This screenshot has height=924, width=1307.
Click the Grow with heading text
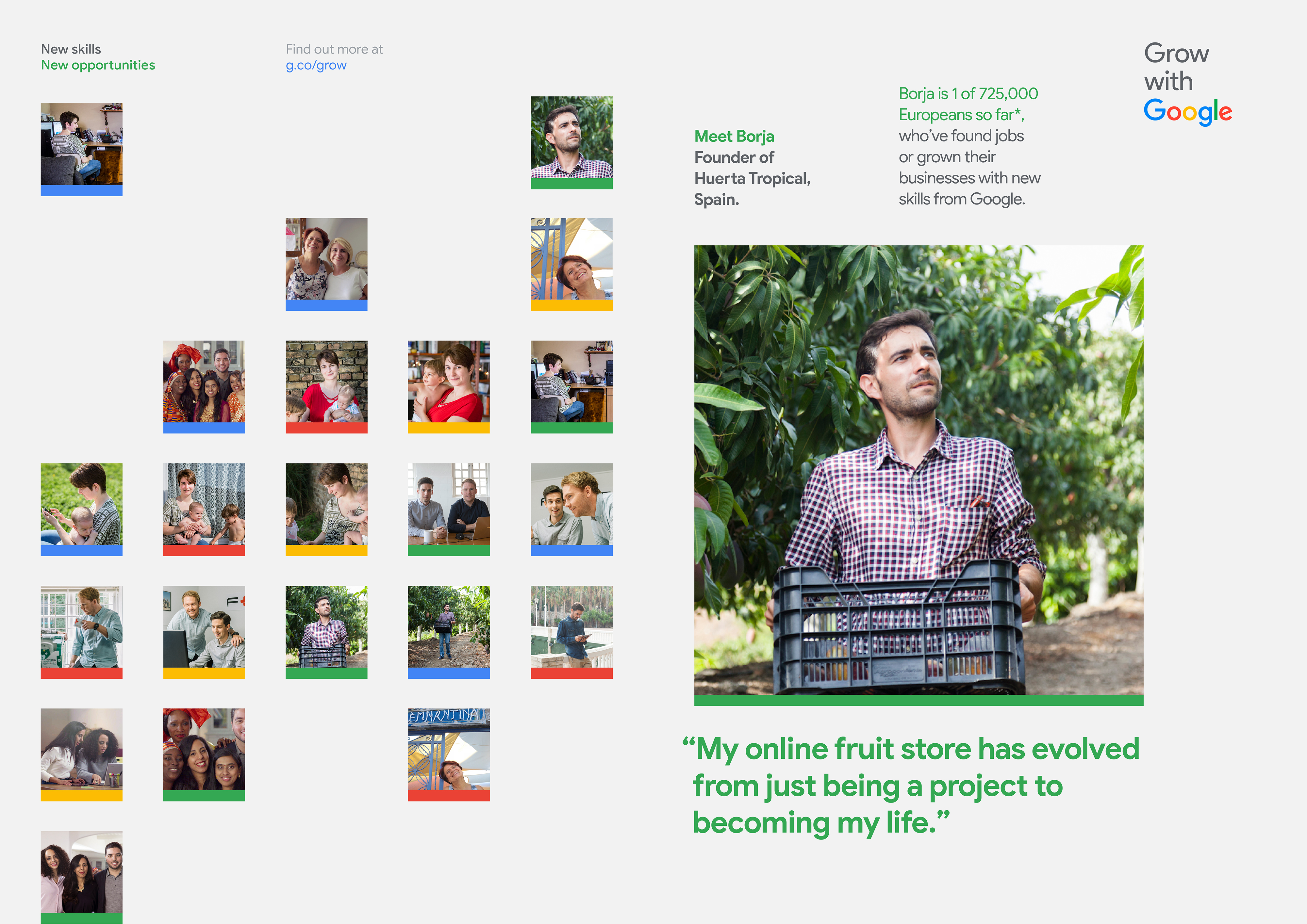click(x=1176, y=67)
